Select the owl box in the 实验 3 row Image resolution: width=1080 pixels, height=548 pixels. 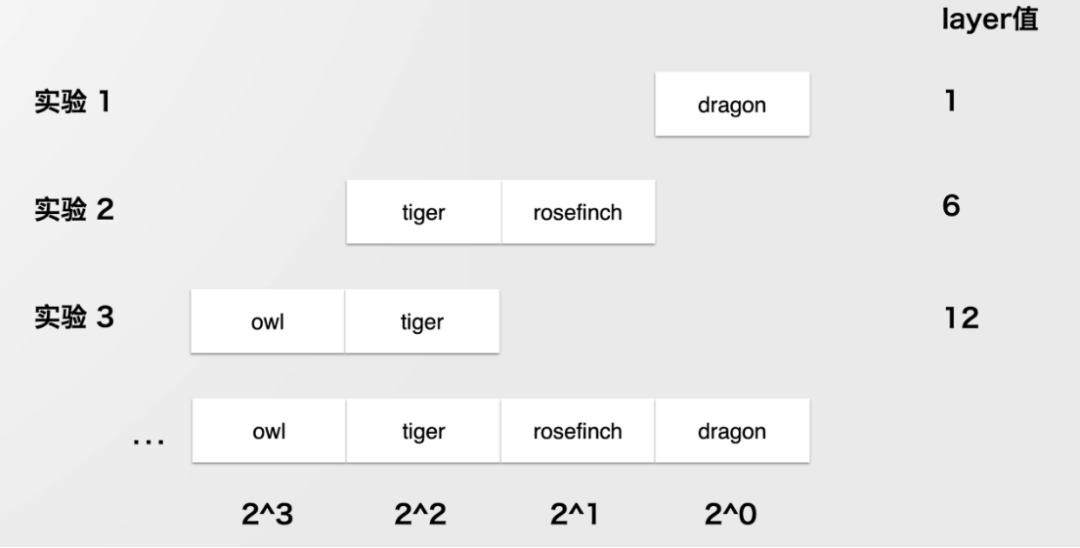coord(268,322)
